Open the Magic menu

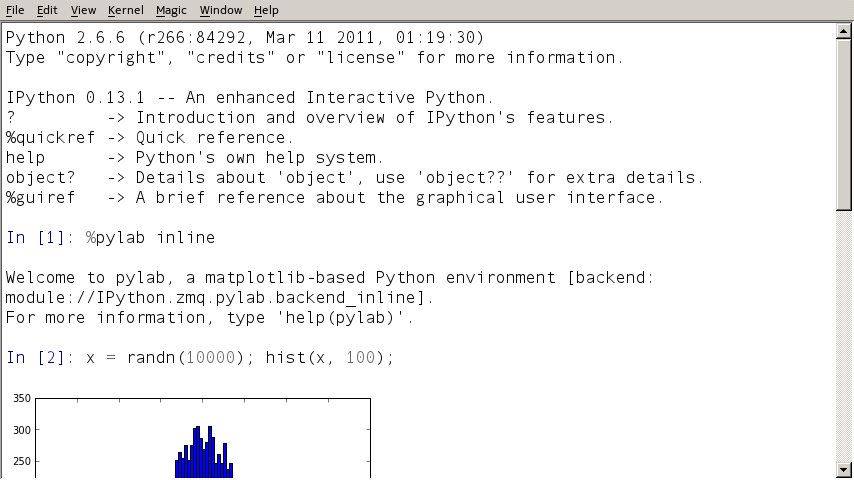(x=171, y=10)
